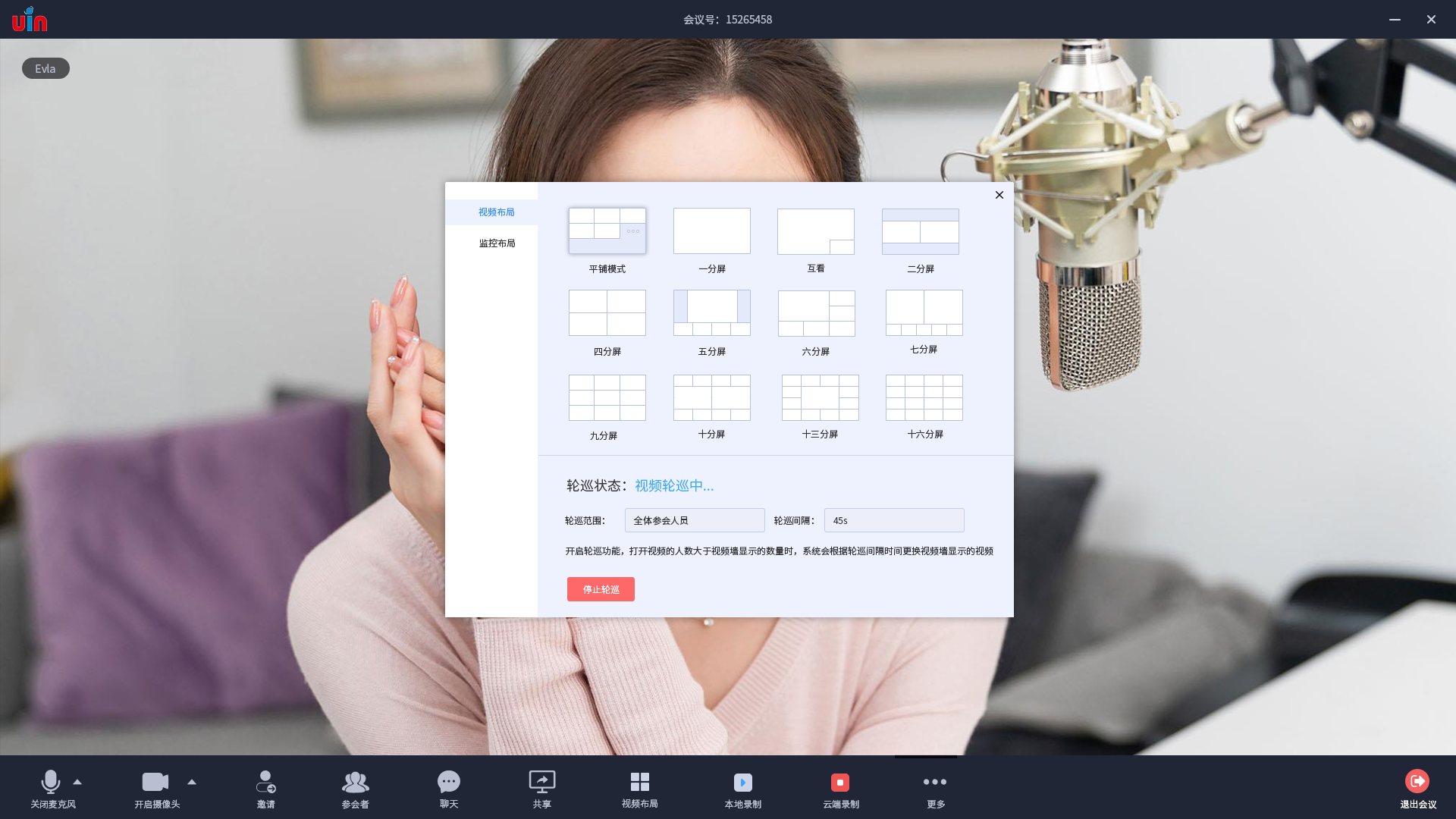
Task: Close the layout dialog
Action: (x=999, y=195)
